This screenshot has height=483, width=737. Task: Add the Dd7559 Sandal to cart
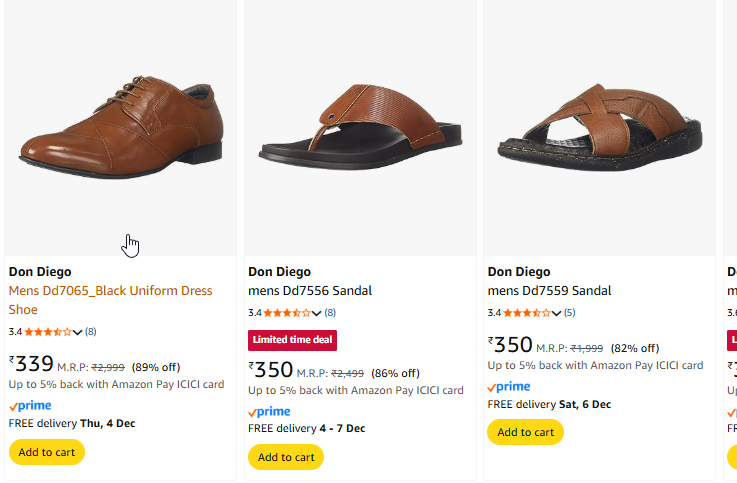tap(525, 432)
